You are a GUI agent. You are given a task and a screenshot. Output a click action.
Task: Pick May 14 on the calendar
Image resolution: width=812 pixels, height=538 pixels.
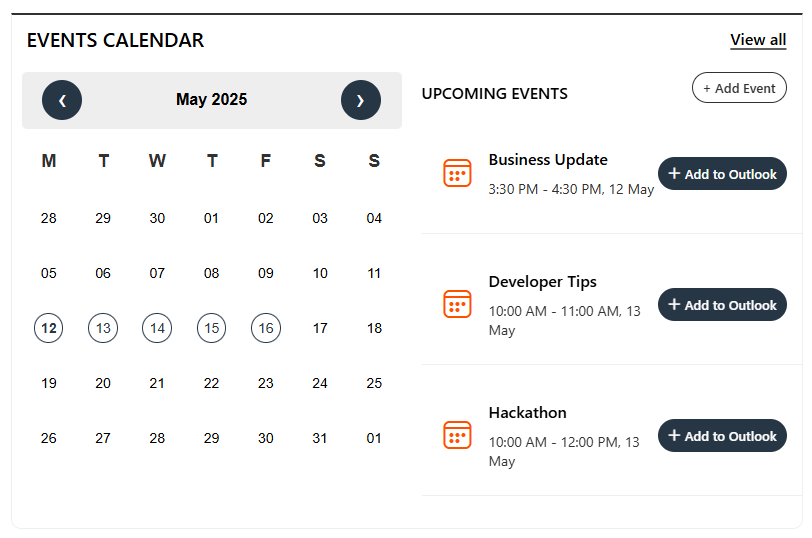tap(157, 327)
